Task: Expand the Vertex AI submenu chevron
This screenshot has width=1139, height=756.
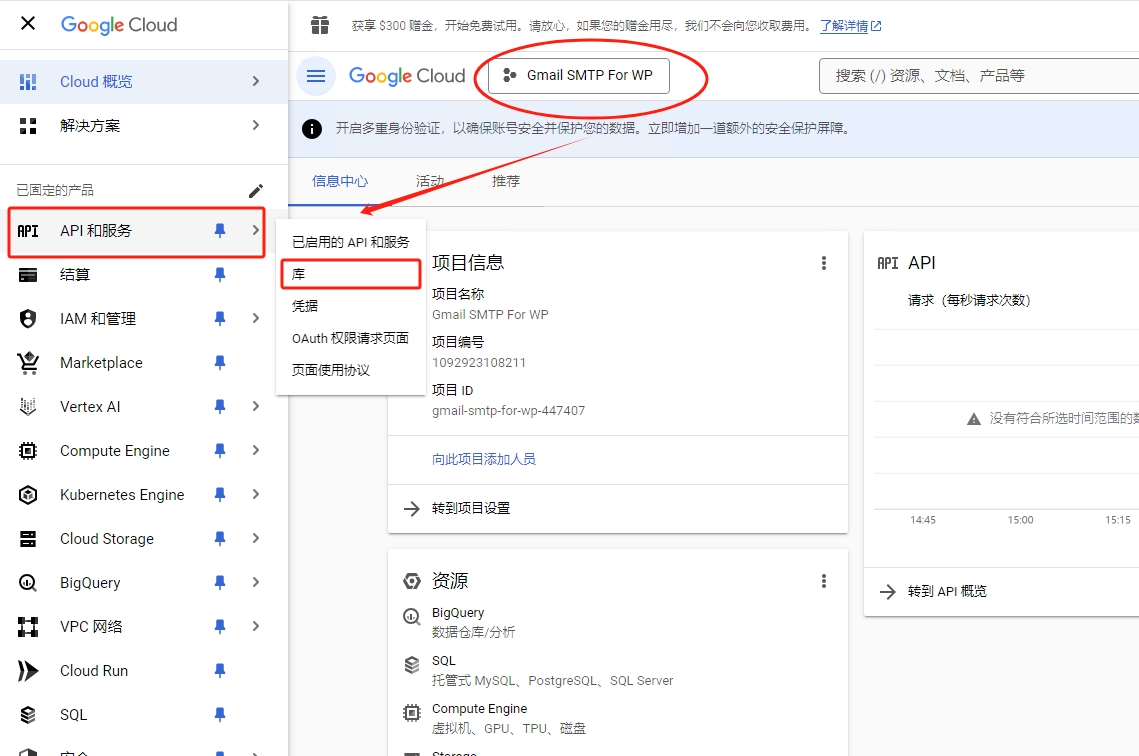Action: (x=256, y=406)
